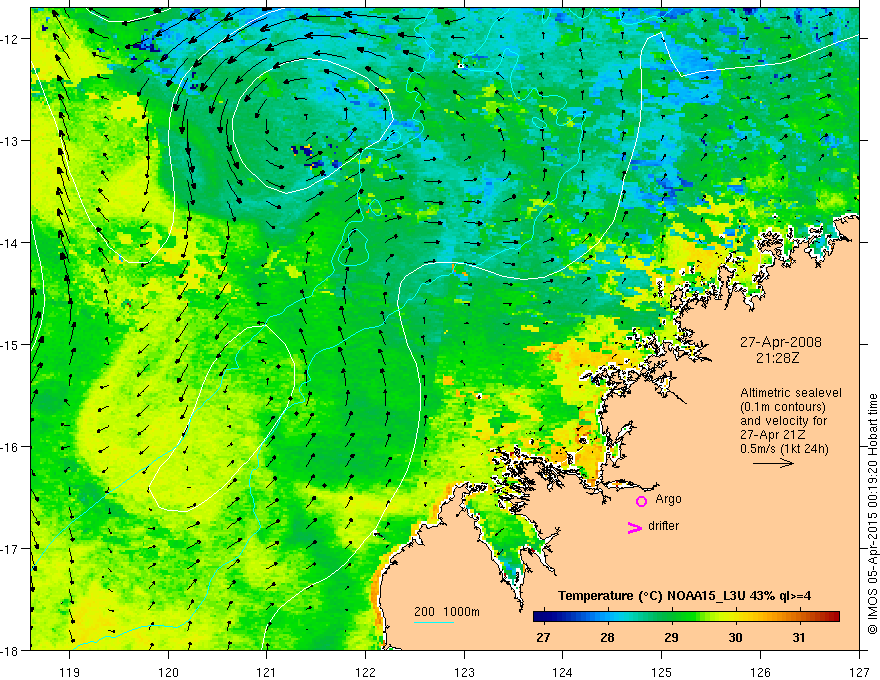Viewport: 880px width, 680px height.
Task: Click the colorbar value 30
Action: (x=735, y=638)
